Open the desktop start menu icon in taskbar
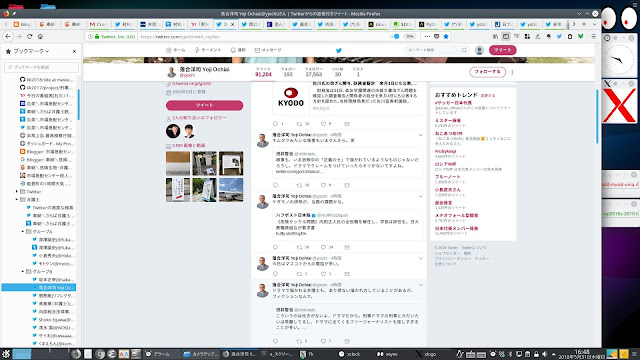The width and height of the screenshot is (640, 360). tap(6, 354)
